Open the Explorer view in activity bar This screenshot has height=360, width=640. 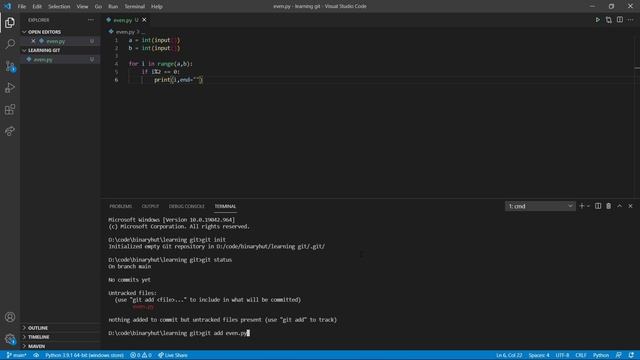click(10, 22)
